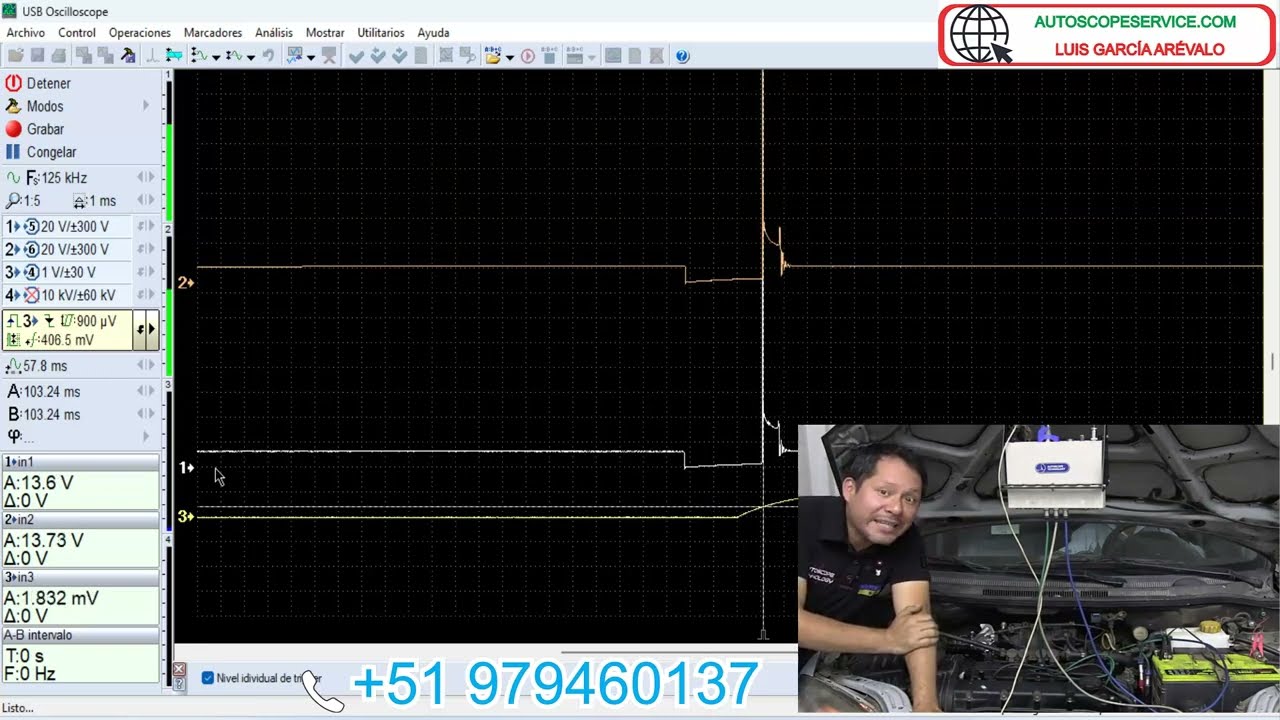Adjust marker B 103.24 ms arrows
The height and width of the screenshot is (720, 1280).
[x=146, y=414]
